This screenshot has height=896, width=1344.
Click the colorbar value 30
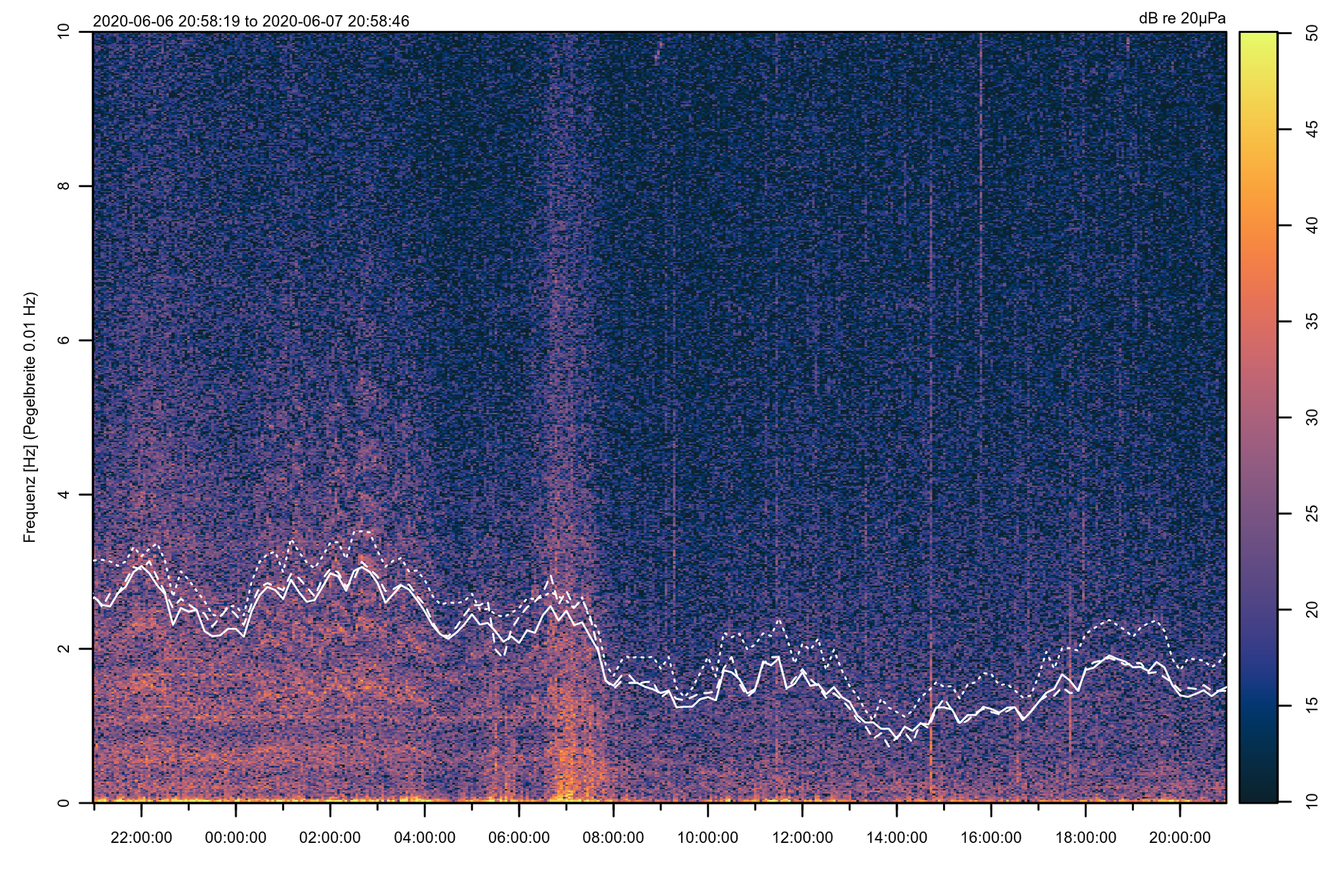pyautogui.click(x=1312, y=418)
